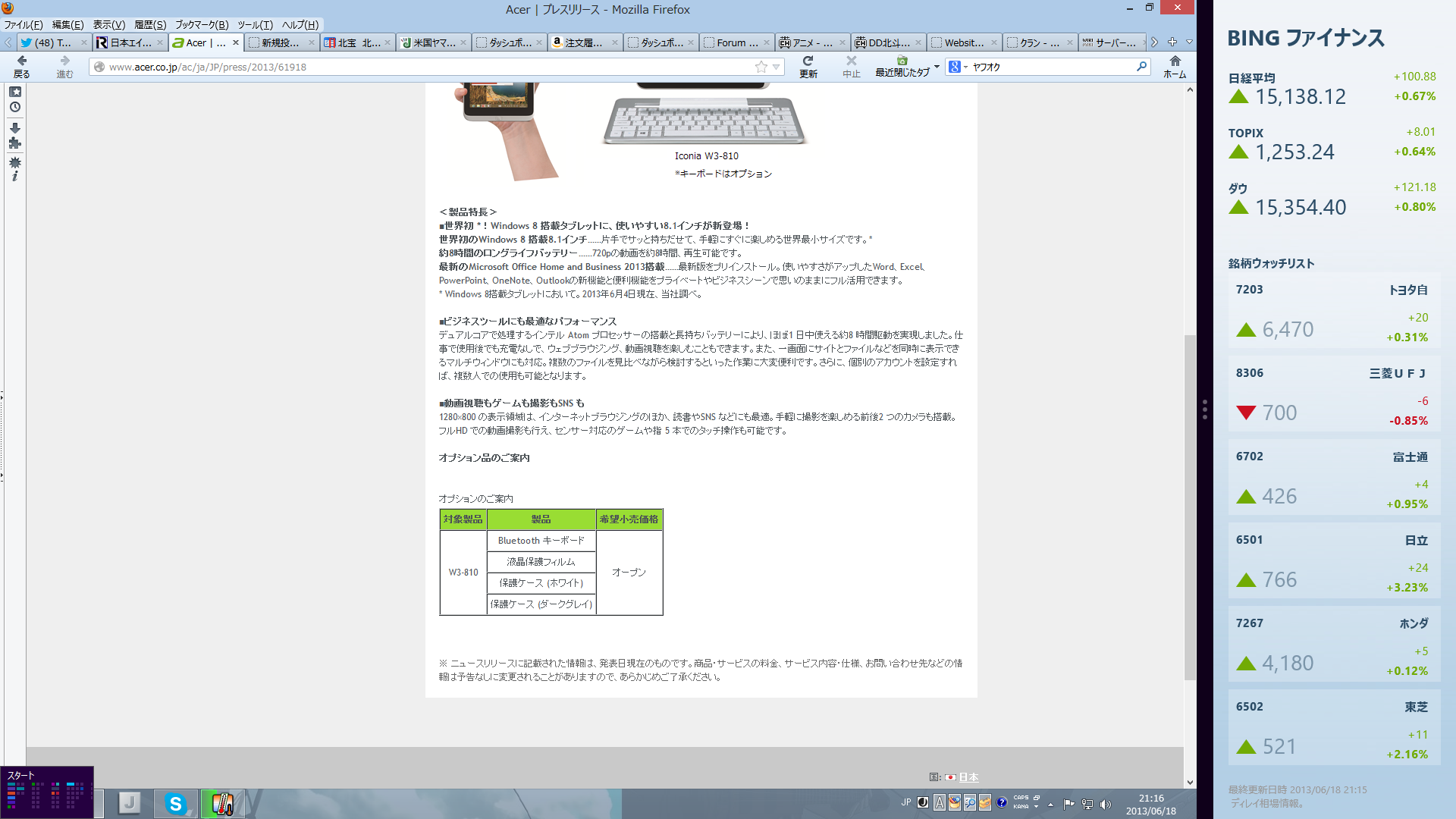Click the スタート start thumbnail
Viewport: 1456px width, 819px height.
coord(47,792)
